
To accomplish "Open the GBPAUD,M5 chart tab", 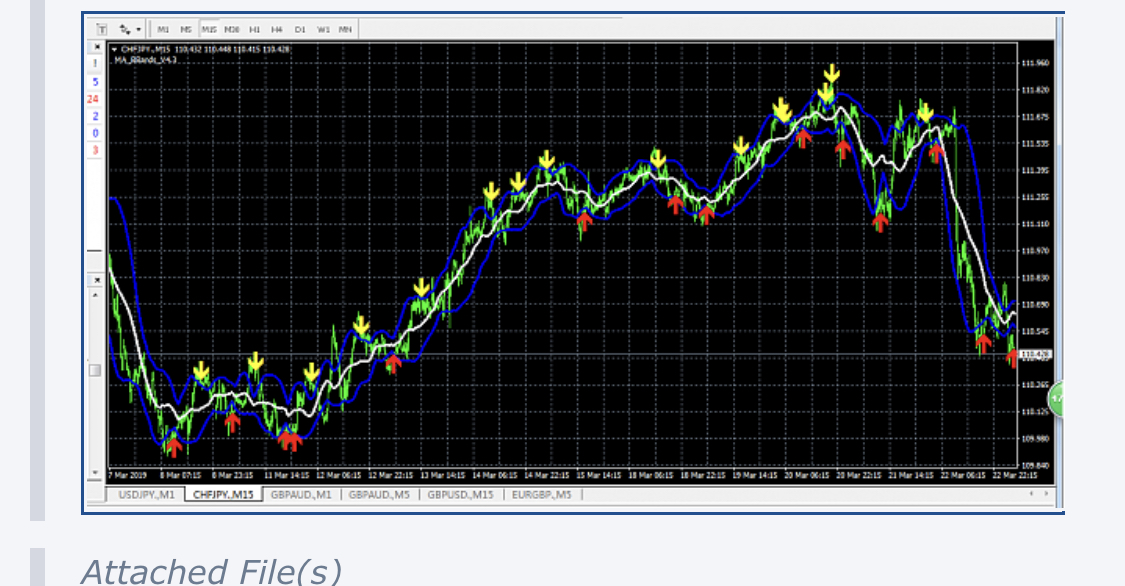I will (x=380, y=495).
